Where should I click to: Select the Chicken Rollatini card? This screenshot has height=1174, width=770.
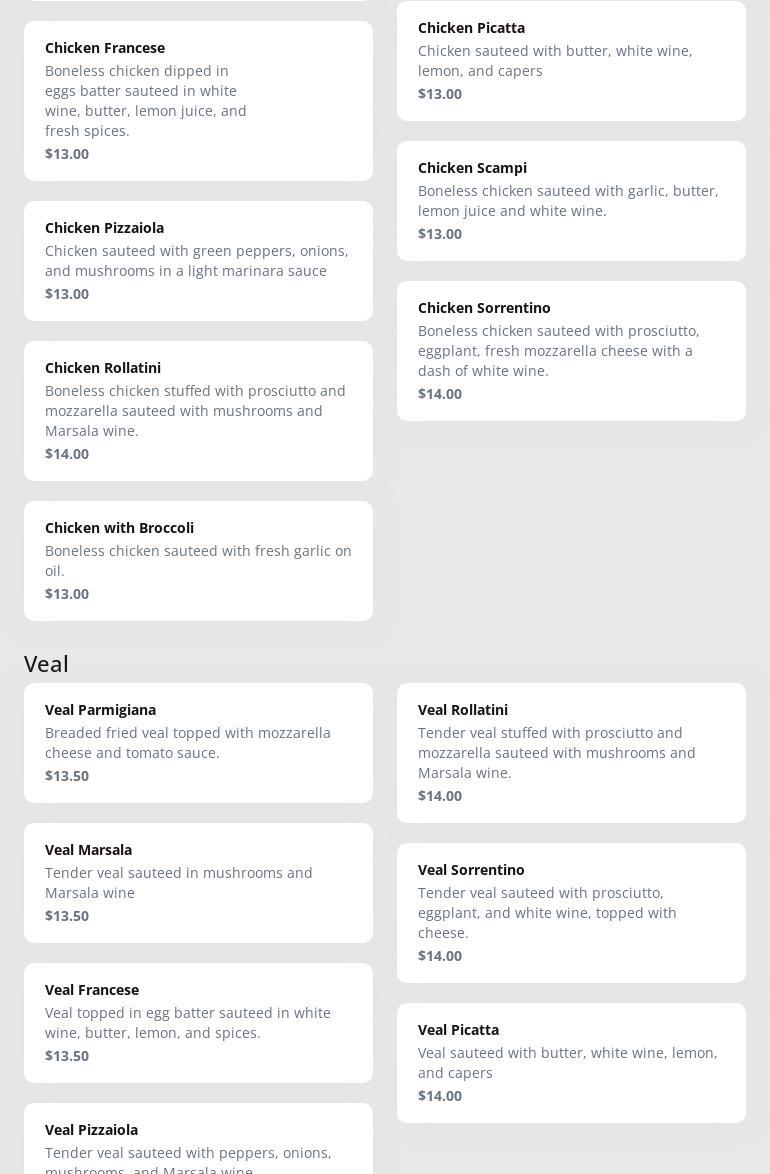click(x=198, y=410)
